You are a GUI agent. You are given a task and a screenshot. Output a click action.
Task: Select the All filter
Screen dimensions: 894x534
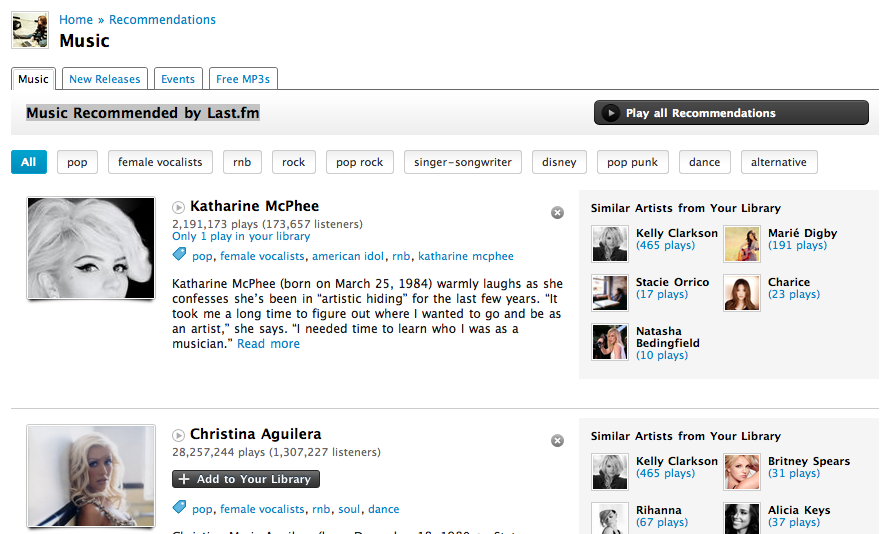tap(29, 162)
